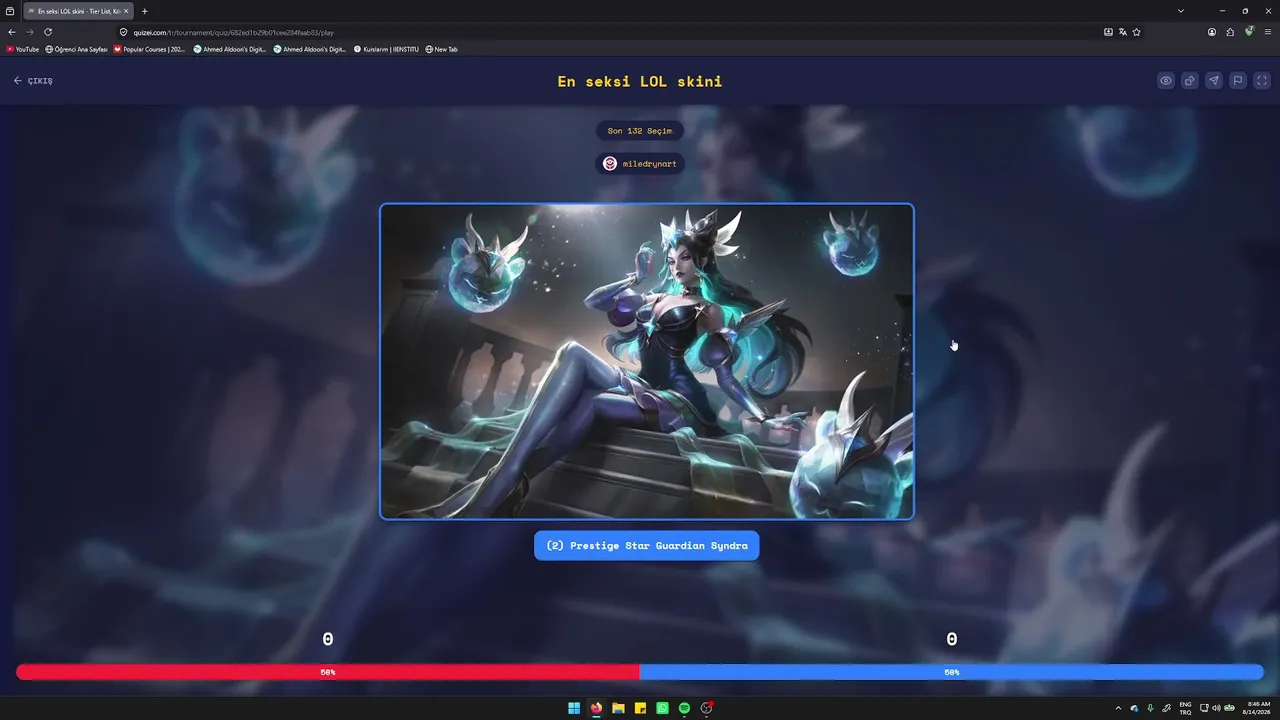The width and height of the screenshot is (1280, 720).
Task: Bookmark this page with star icon
Action: click(x=1137, y=32)
